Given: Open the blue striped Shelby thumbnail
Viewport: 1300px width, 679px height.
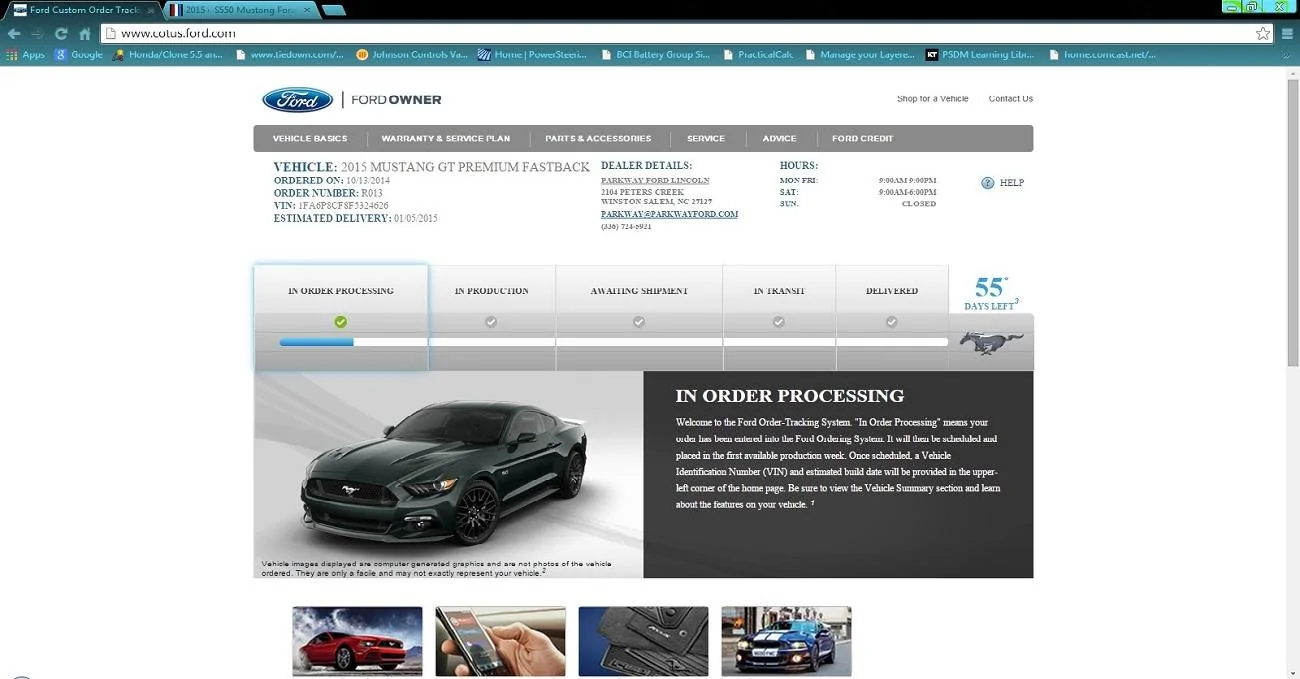Looking at the screenshot, I should pos(786,641).
